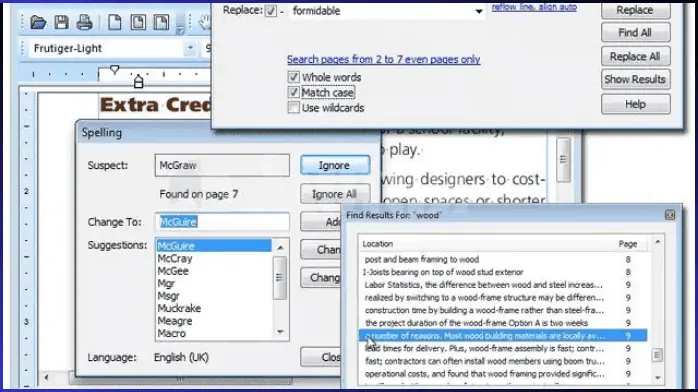The height and width of the screenshot is (392, 698).
Task: Close the Find Results window
Action: click(x=670, y=215)
